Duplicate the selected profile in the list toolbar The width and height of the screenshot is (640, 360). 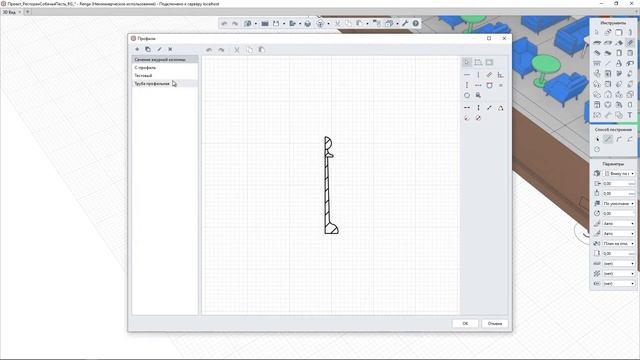[148, 49]
